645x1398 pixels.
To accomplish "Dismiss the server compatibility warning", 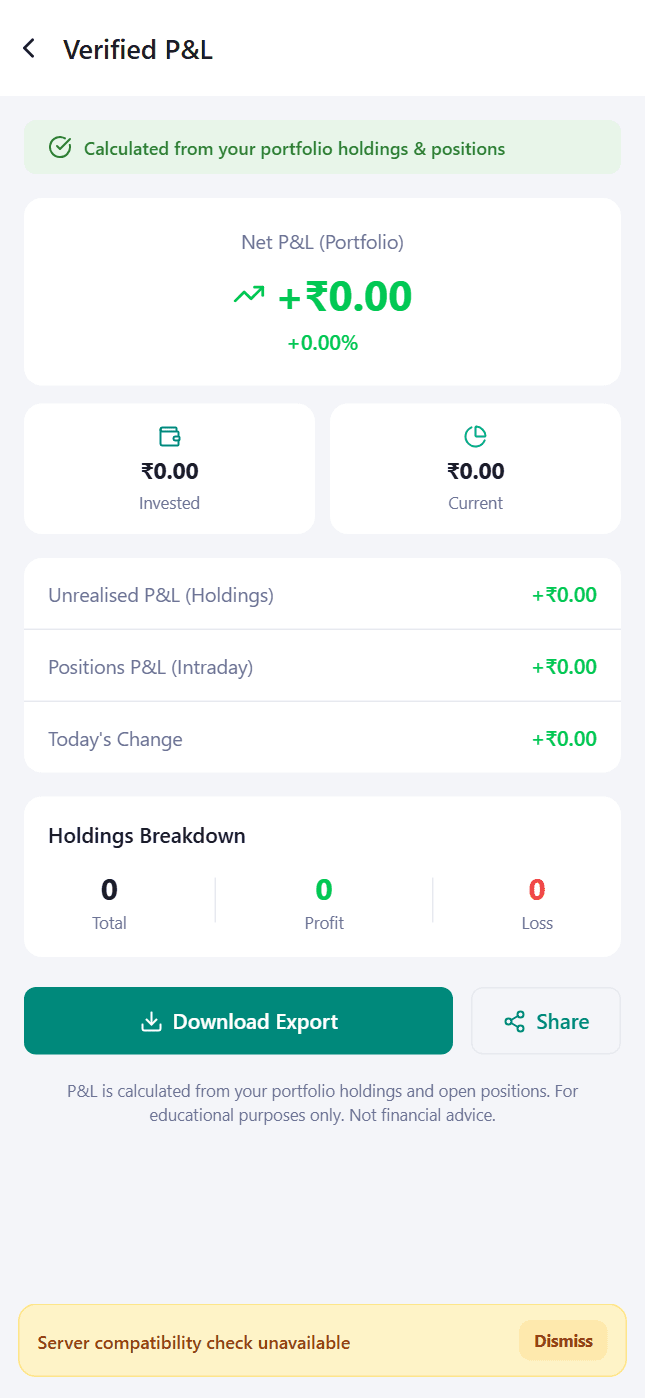I will [563, 1341].
